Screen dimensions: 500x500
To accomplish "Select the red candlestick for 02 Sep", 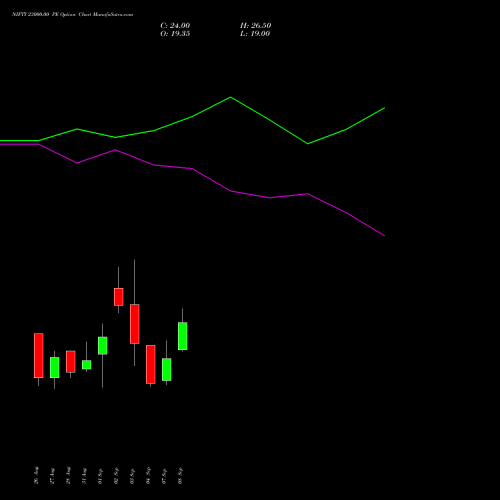I will (x=119, y=297).
